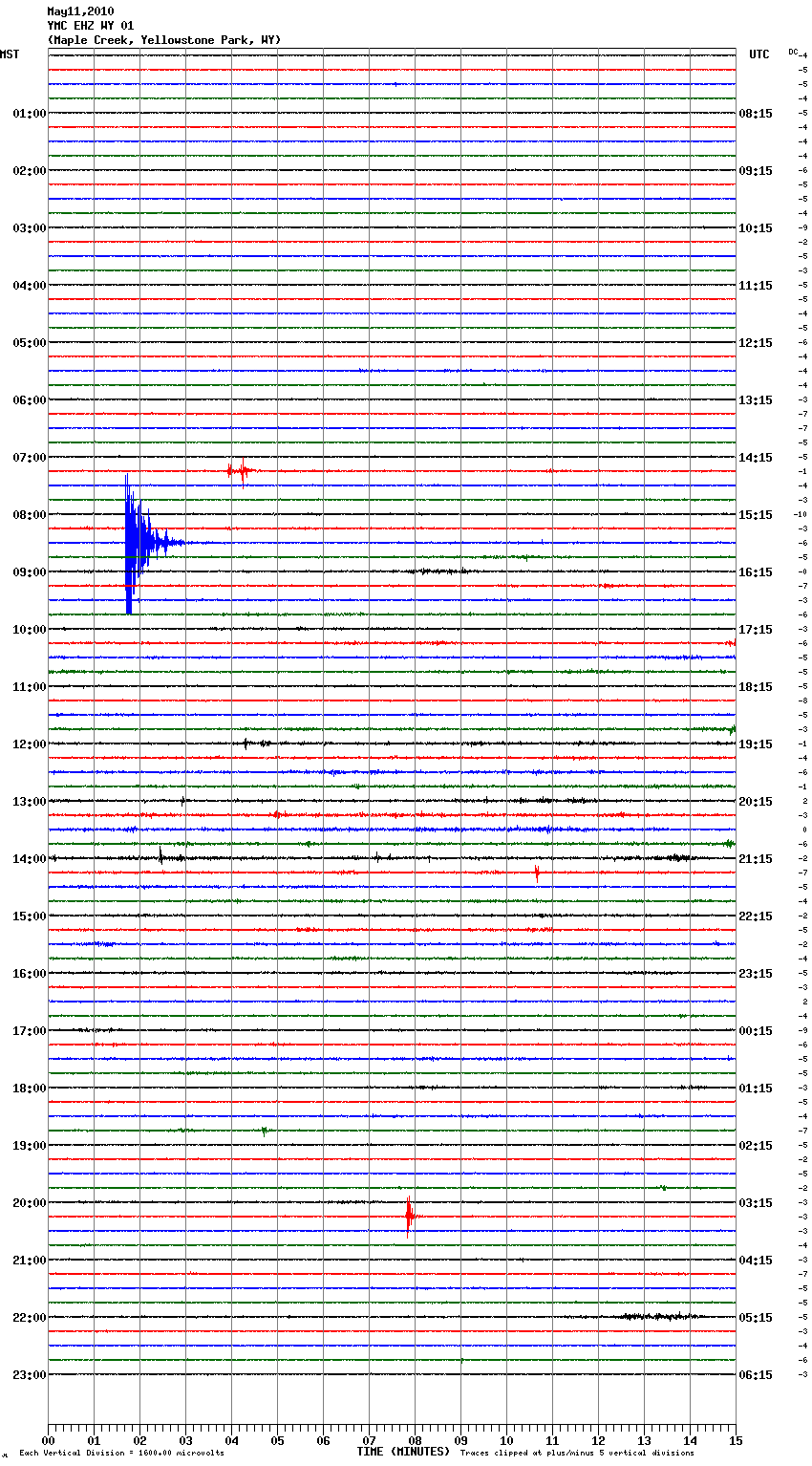
Task: Click the 21:15 UTC time label
Action: (x=756, y=859)
